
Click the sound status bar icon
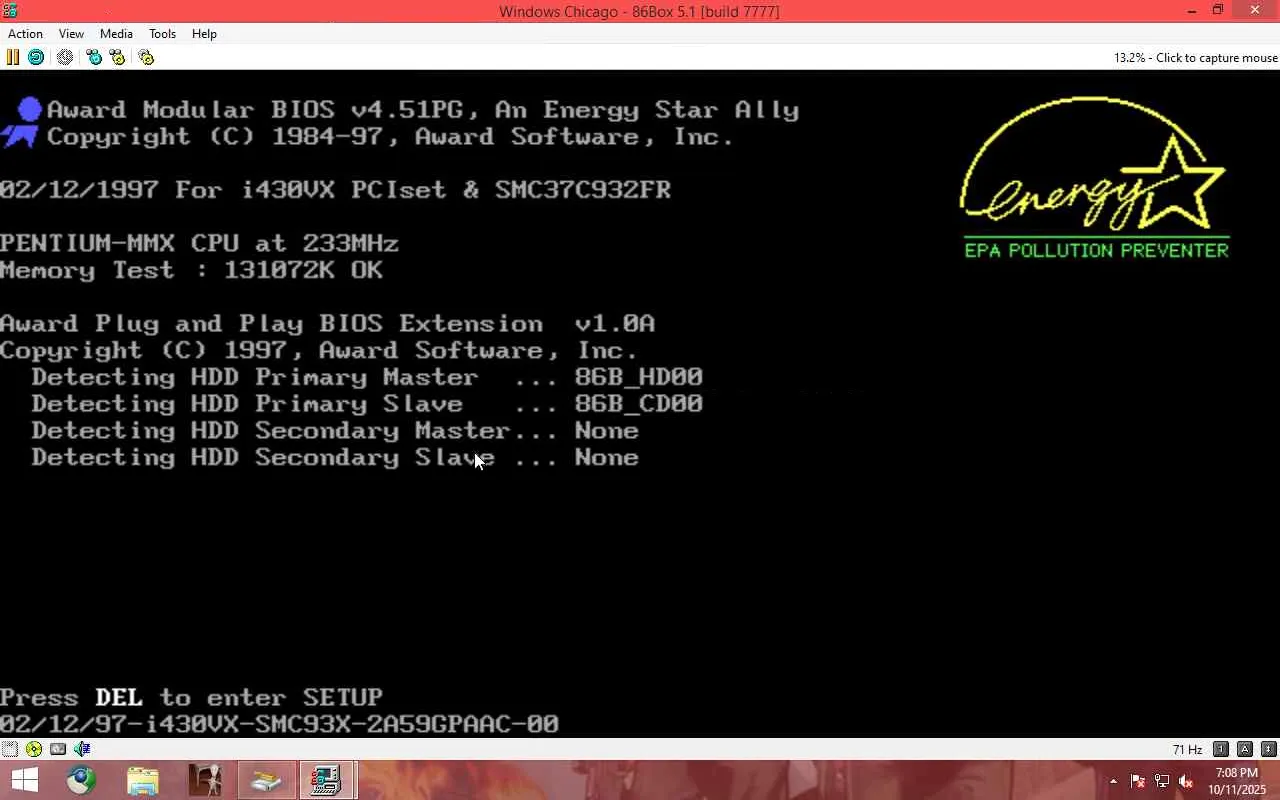click(x=82, y=749)
